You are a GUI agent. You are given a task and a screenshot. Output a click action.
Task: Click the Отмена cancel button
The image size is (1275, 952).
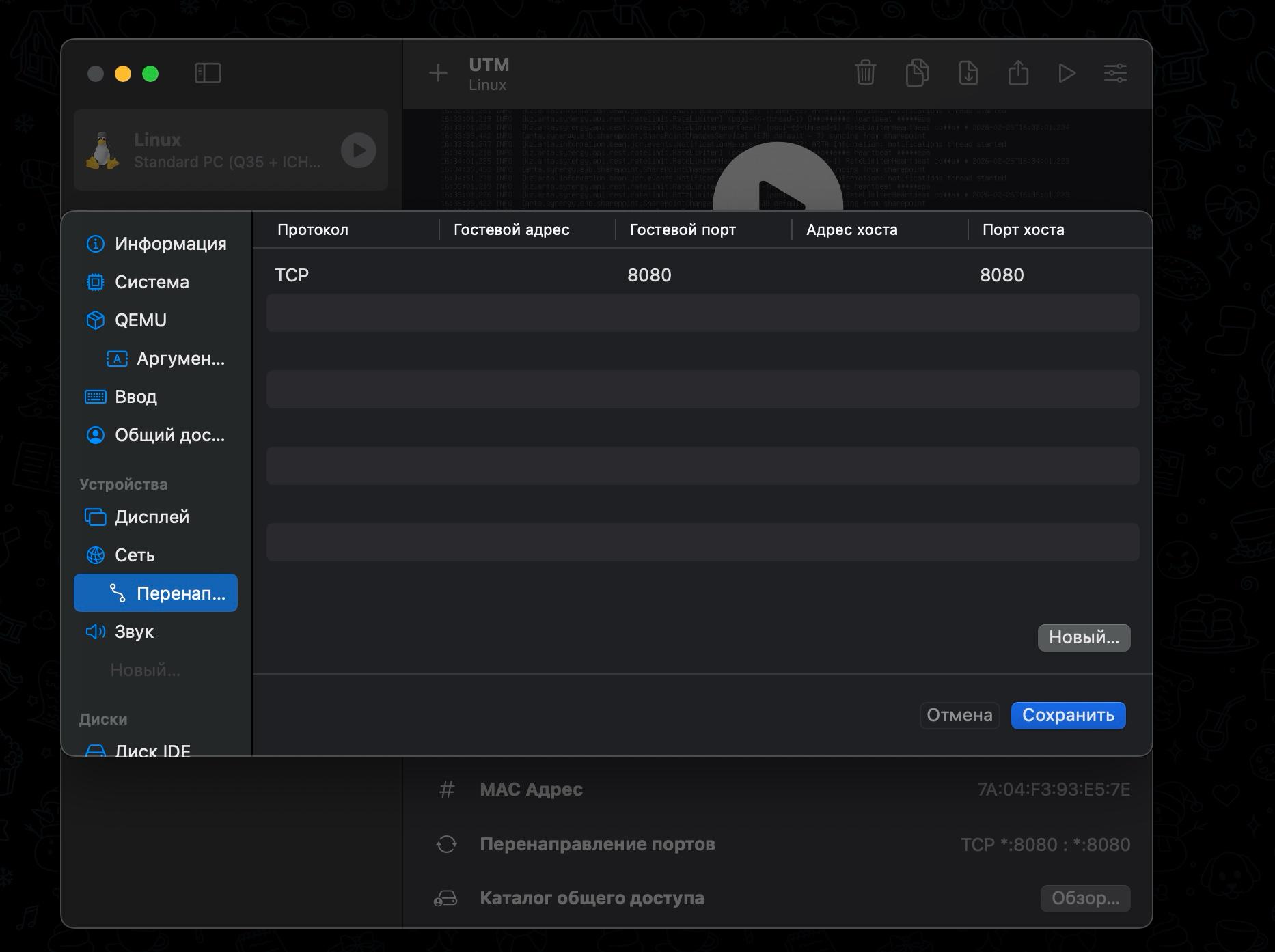point(959,715)
